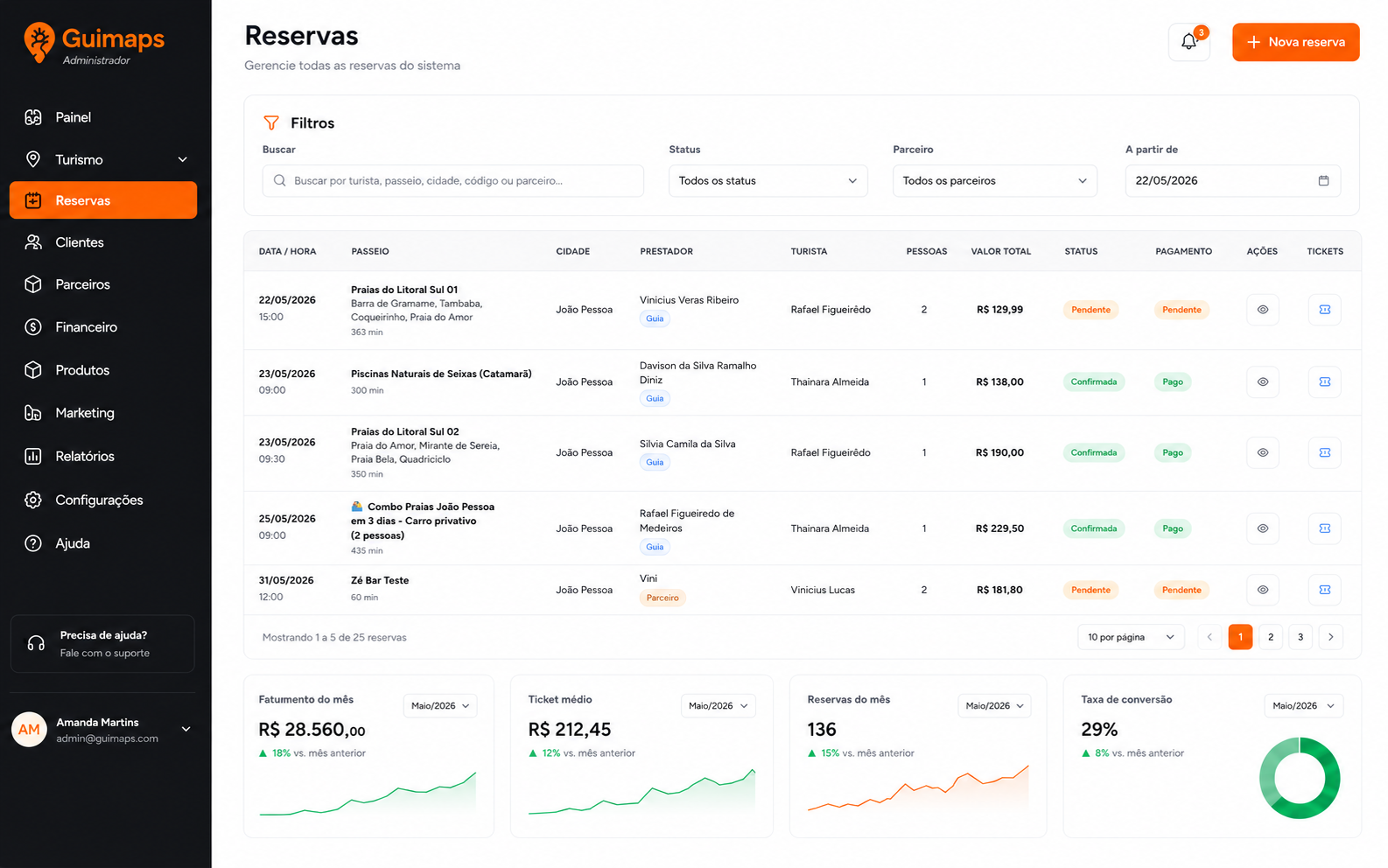This screenshot has height=868, width=1388.
Task: Open Parceiros menu item
Action: point(103,284)
